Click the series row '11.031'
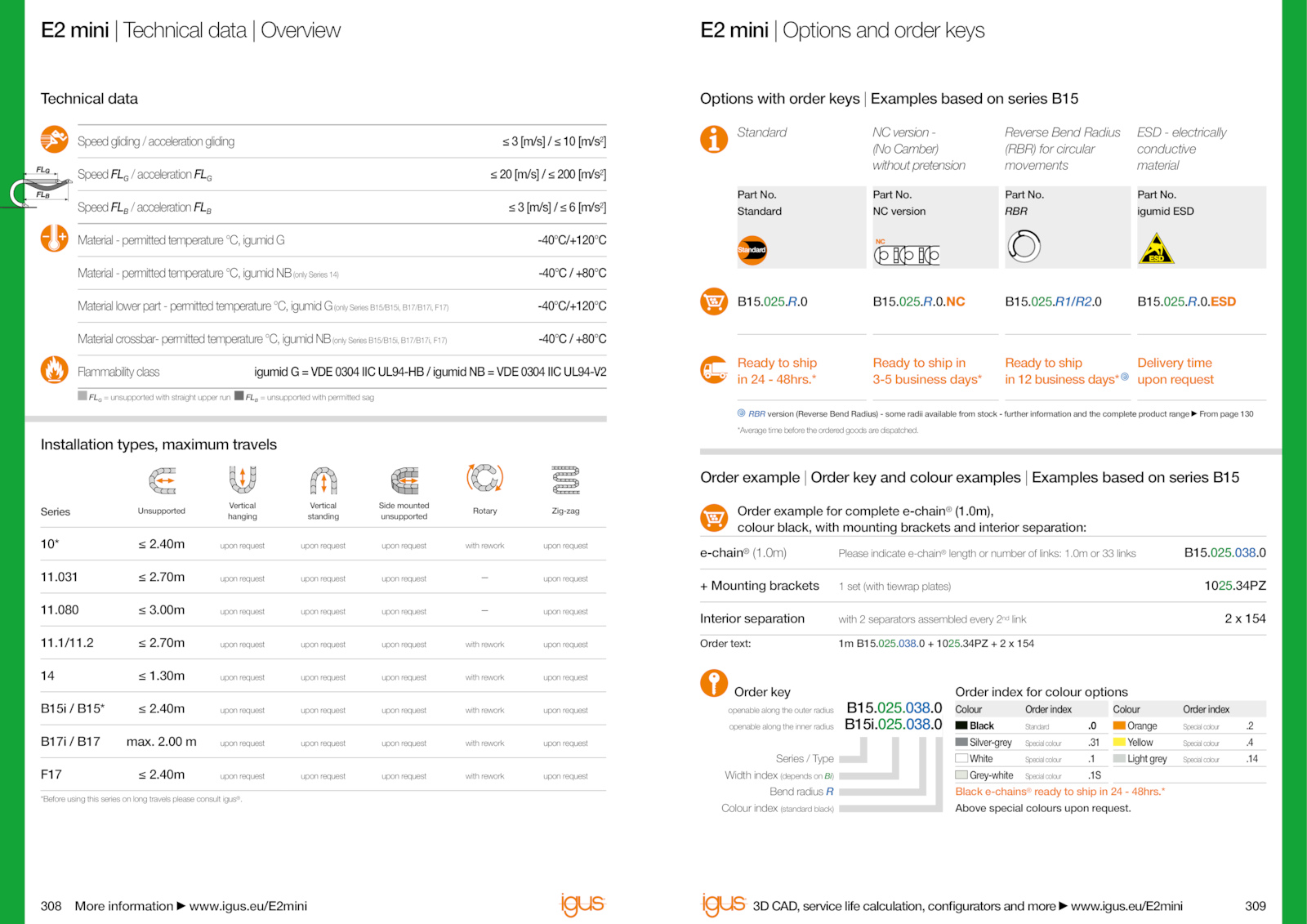1307x924 pixels. point(323,577)
